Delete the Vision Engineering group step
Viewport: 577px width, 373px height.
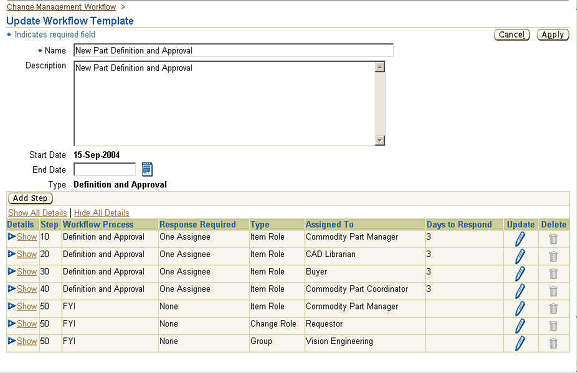click(x=553, y=343)
